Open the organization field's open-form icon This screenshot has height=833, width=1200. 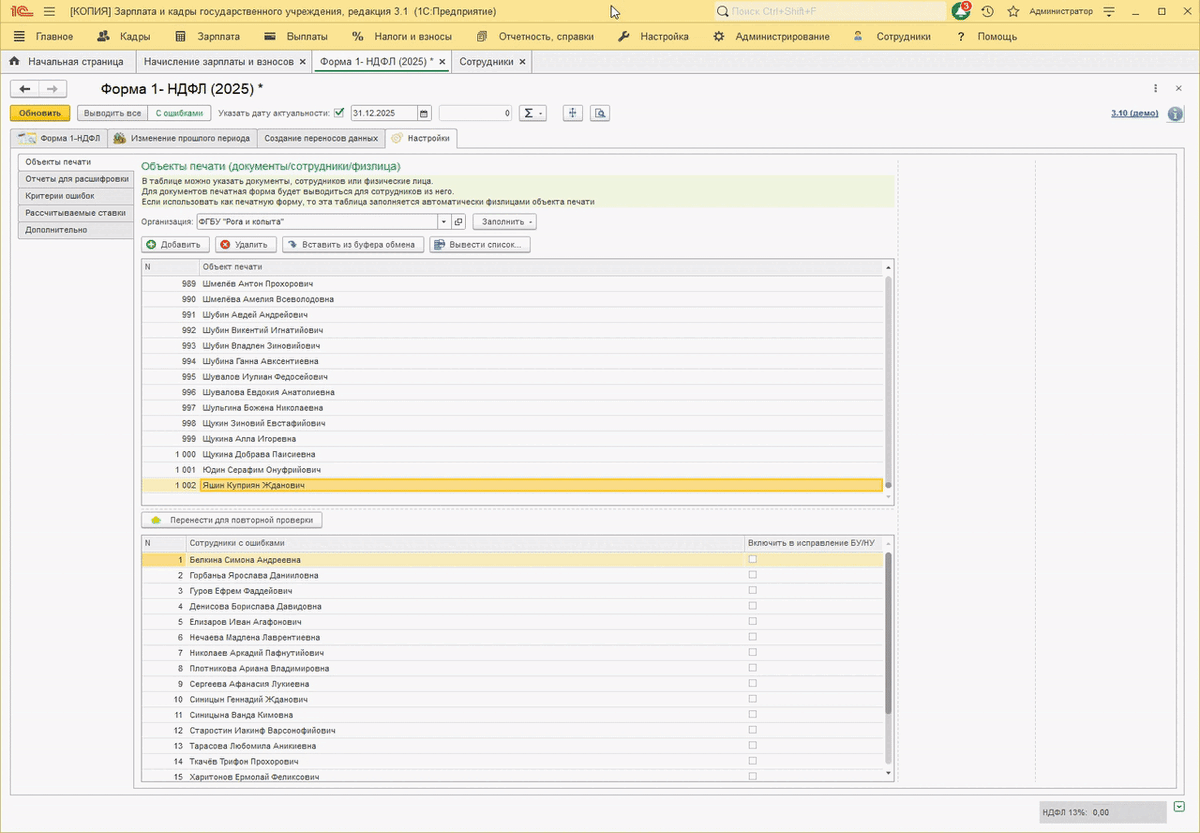click(459, 221)
